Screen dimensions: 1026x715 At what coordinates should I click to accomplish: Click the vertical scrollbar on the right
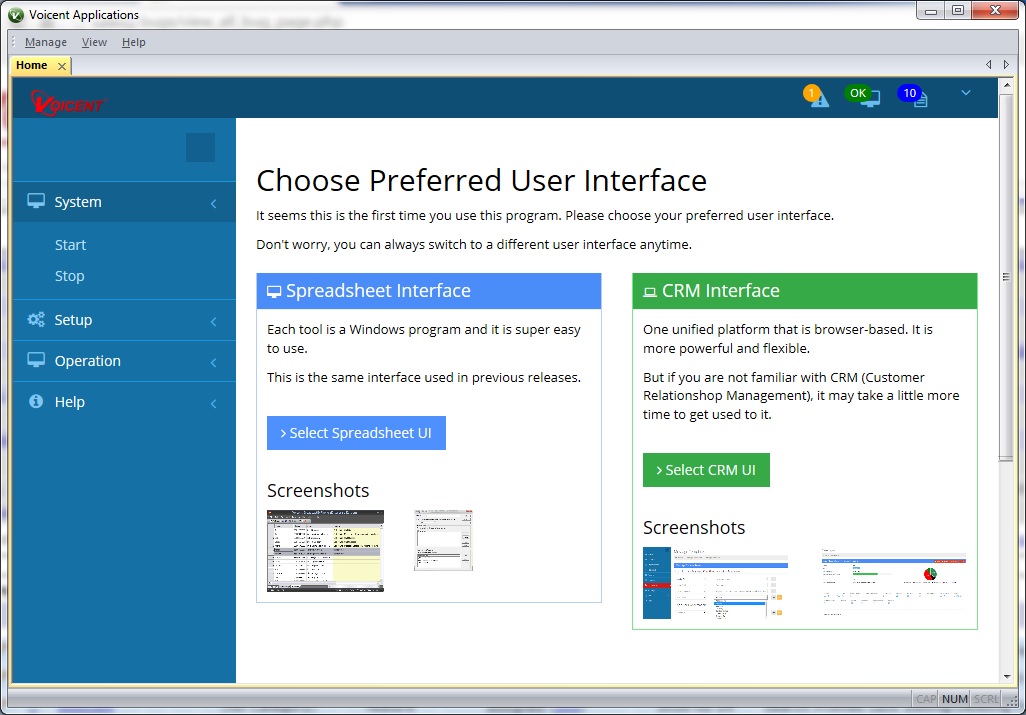tap(1006, 370)
